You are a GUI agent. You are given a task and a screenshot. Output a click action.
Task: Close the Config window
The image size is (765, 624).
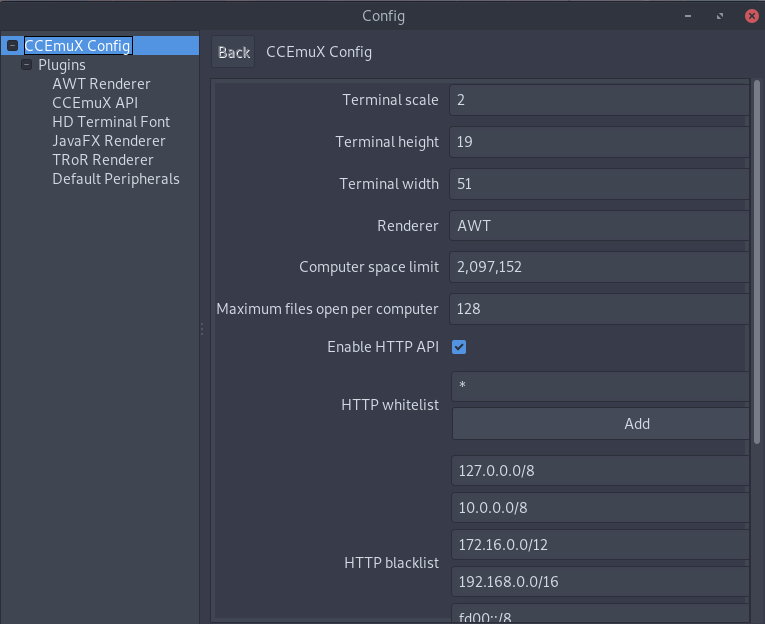point(752,16)
